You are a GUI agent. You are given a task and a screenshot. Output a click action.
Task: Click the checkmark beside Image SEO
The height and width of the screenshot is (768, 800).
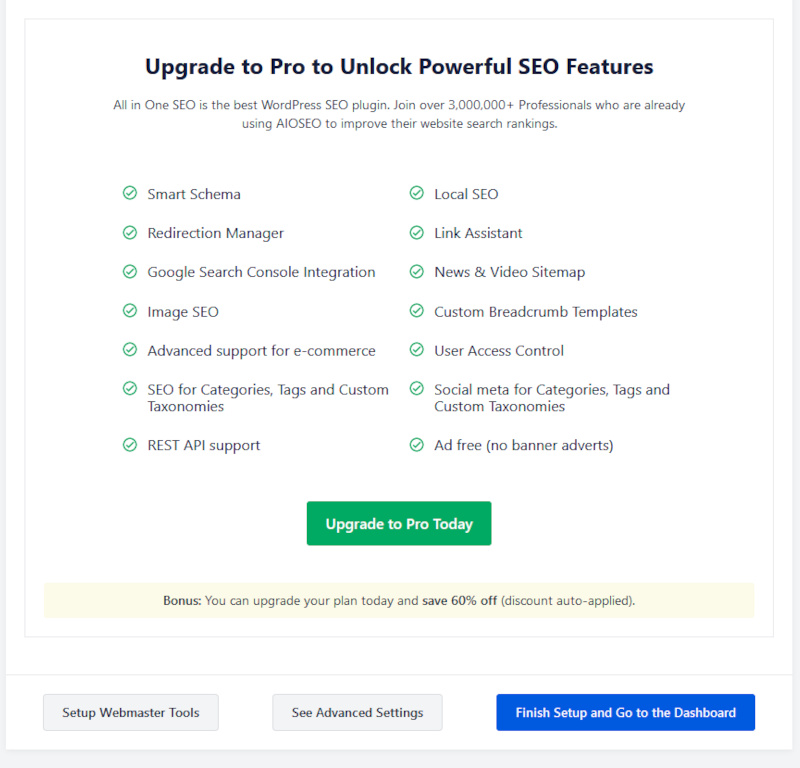tap(130, 310)
